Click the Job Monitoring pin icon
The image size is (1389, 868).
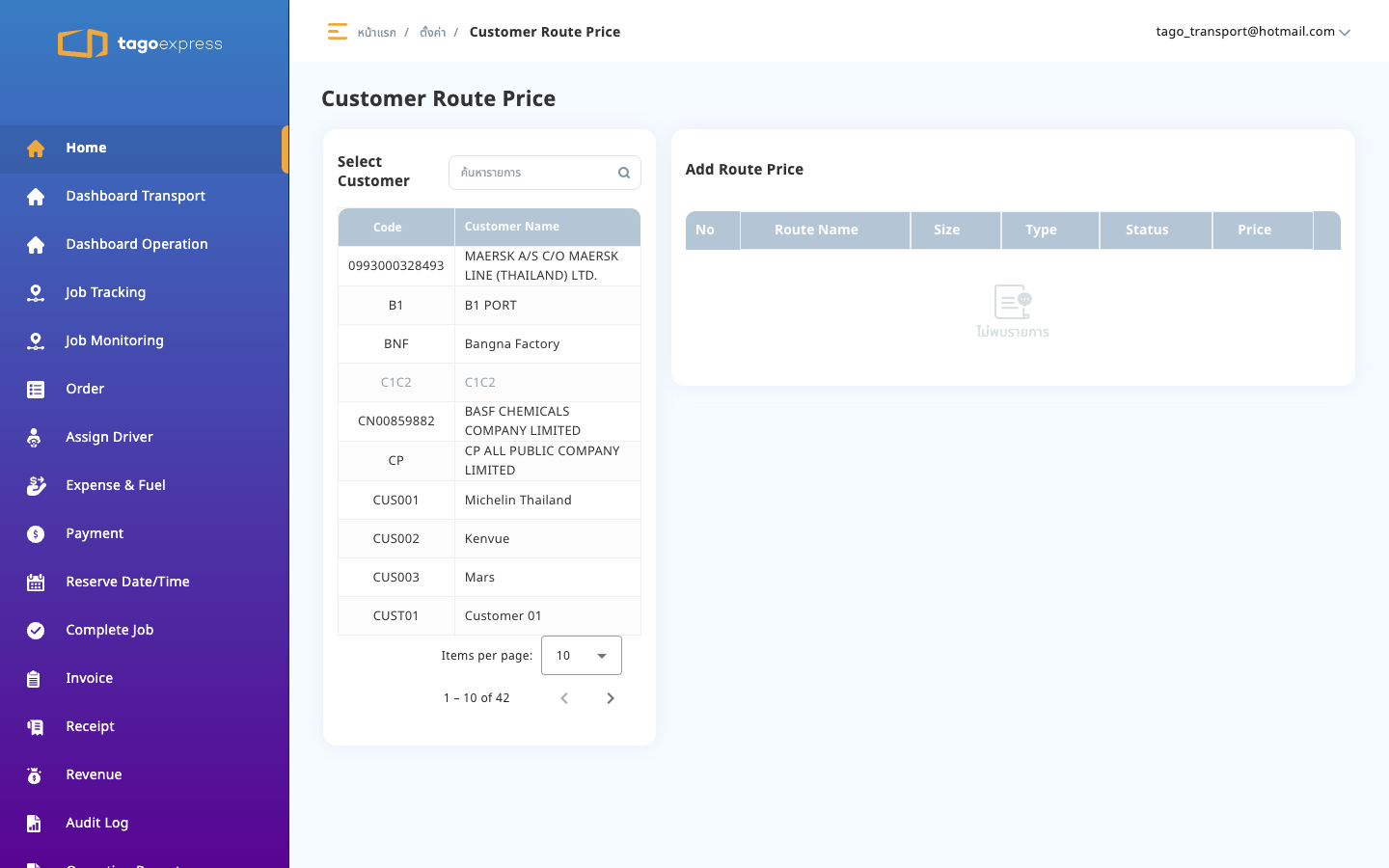36,341
